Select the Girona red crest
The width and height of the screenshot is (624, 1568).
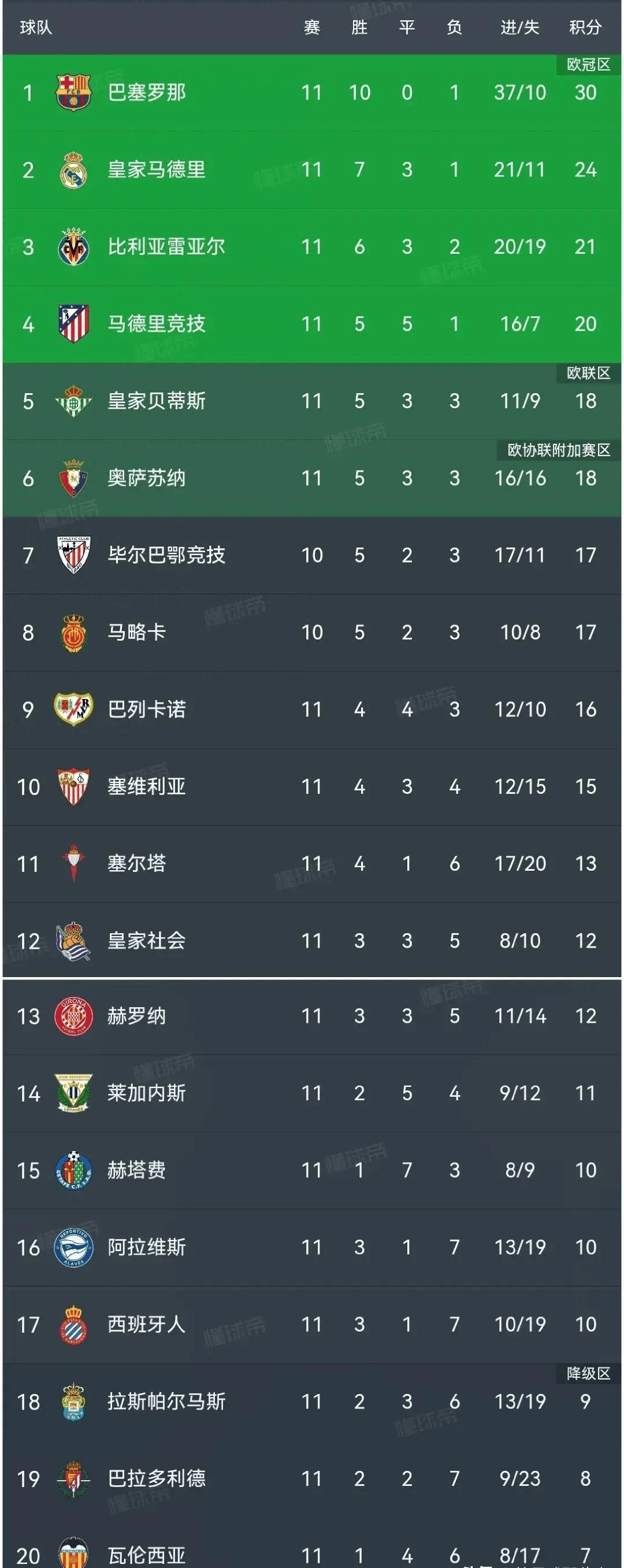pyautogui.click(x=73, y=1017)
